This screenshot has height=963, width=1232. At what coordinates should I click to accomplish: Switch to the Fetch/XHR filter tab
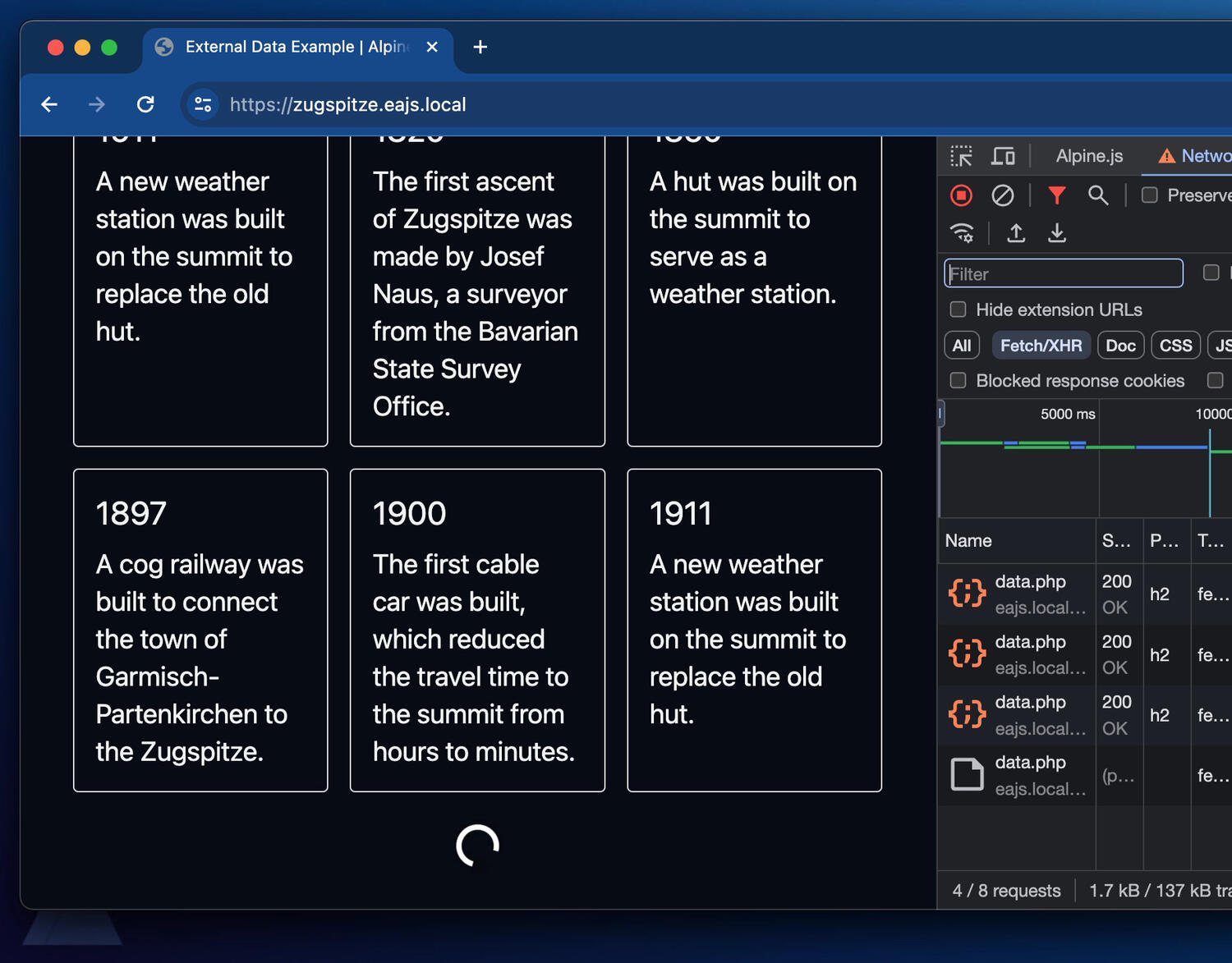point(1041,345)
